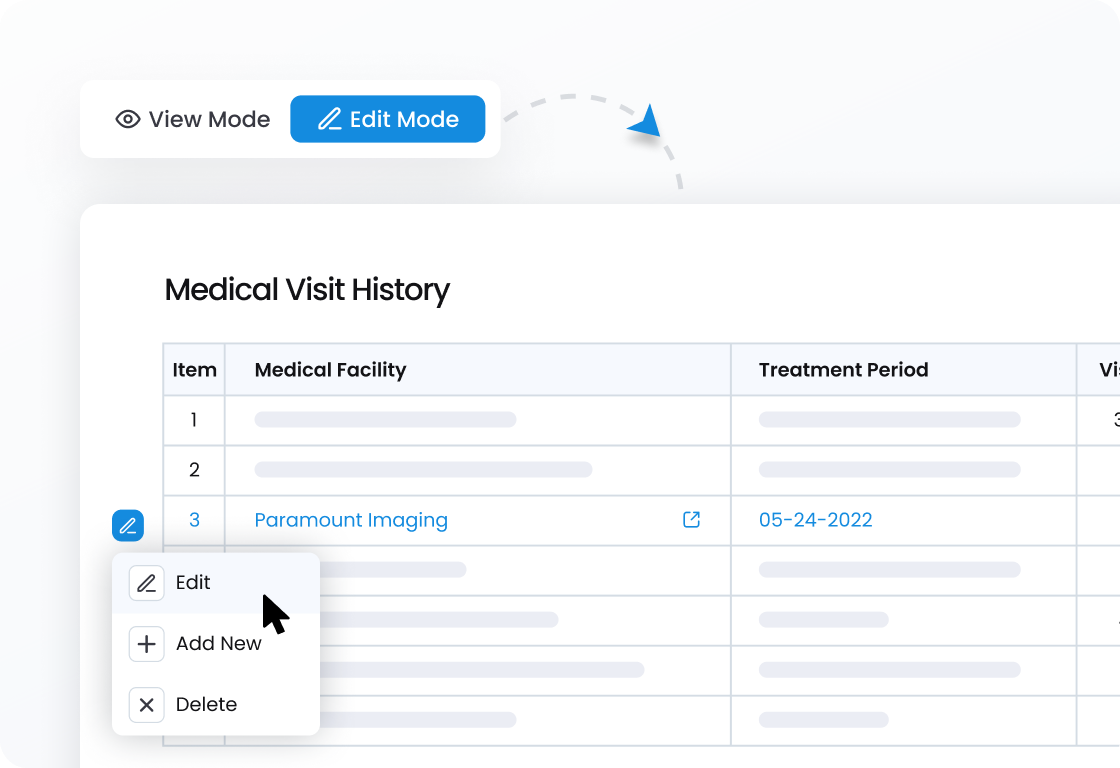Click the pencil icon in Edit Mode button
The height and width of the screenshot is (768, 1120).
click(x=329, y=120)
